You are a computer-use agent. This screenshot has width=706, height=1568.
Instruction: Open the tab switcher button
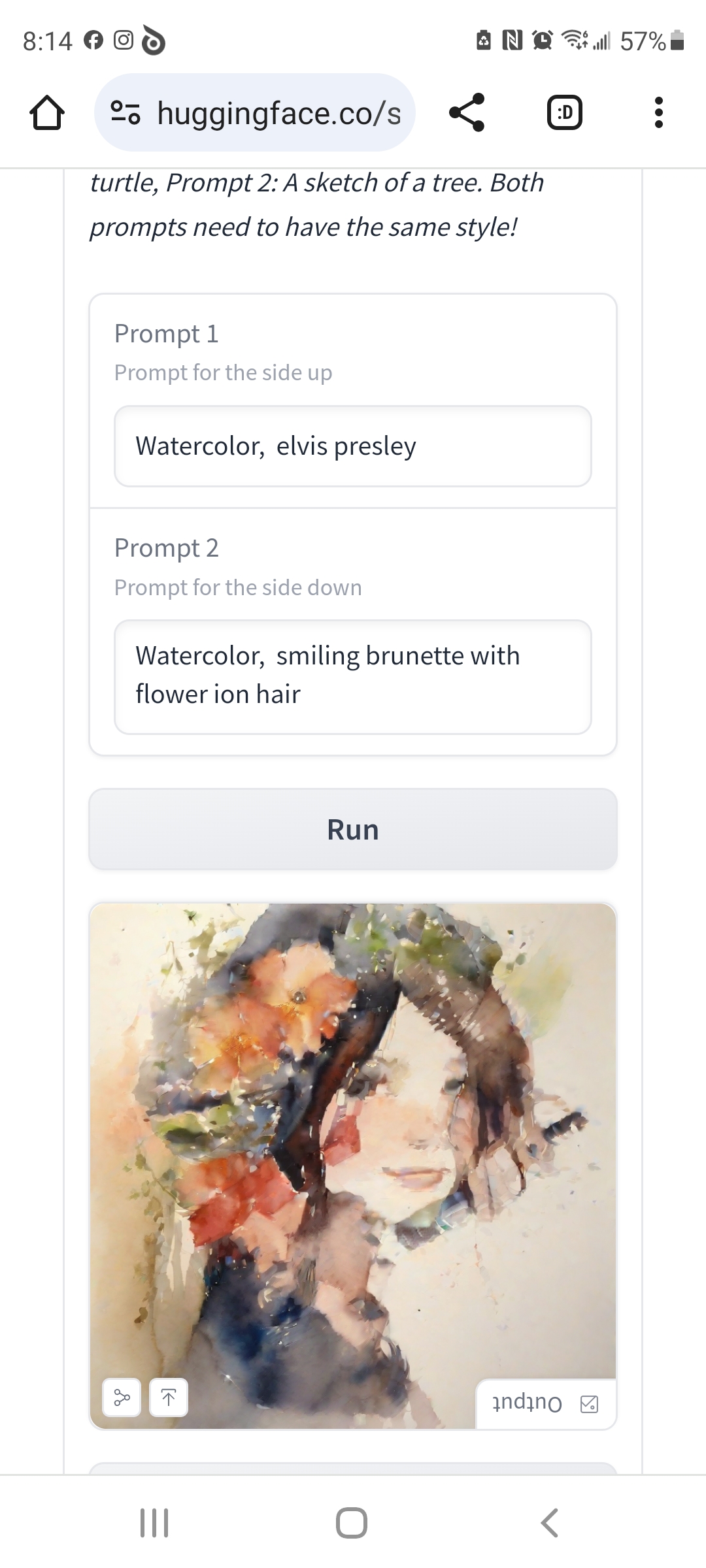point(564,113)
